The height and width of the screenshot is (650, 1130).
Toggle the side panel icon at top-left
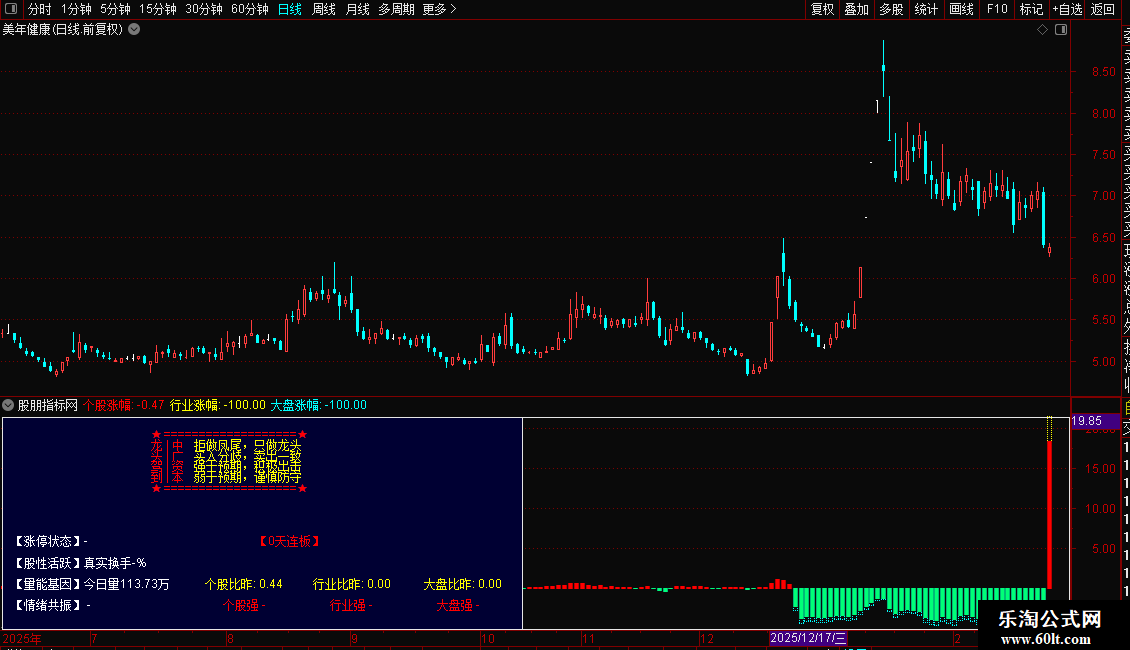tap(11, 9)
